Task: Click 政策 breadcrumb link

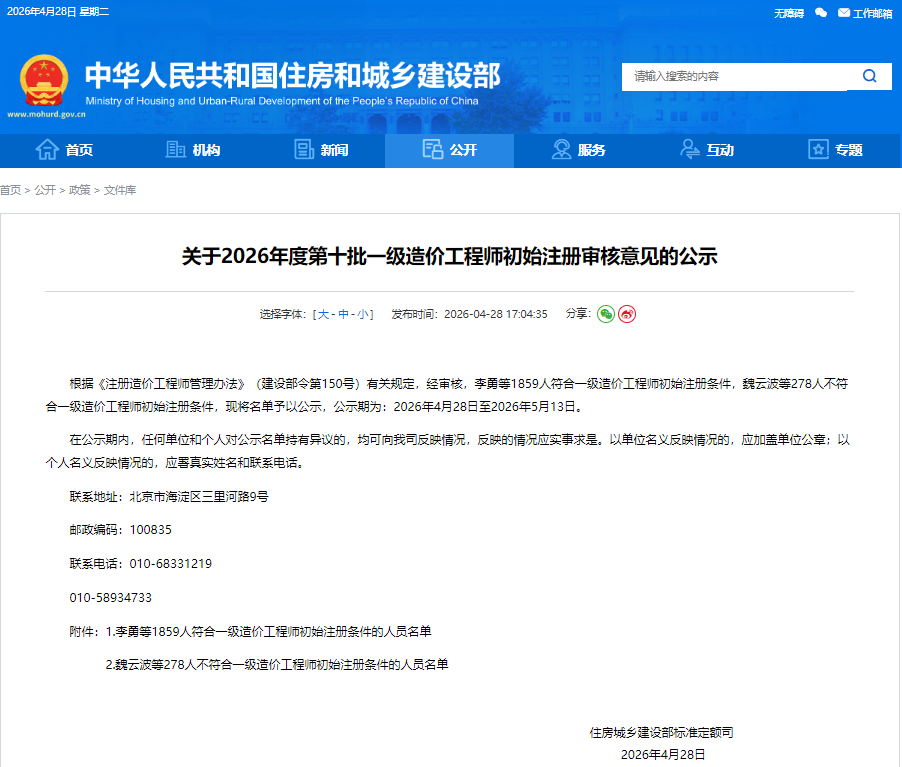Action: pos(79,190)
